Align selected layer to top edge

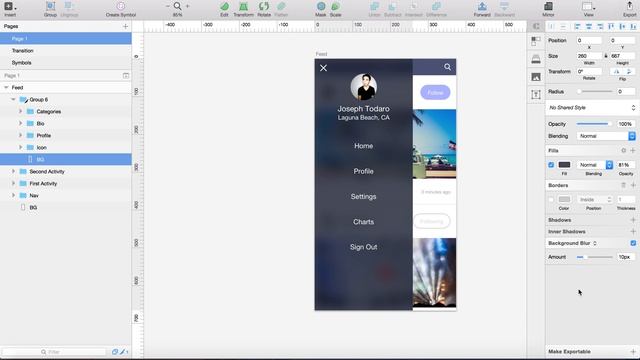[x=611, y=27]
